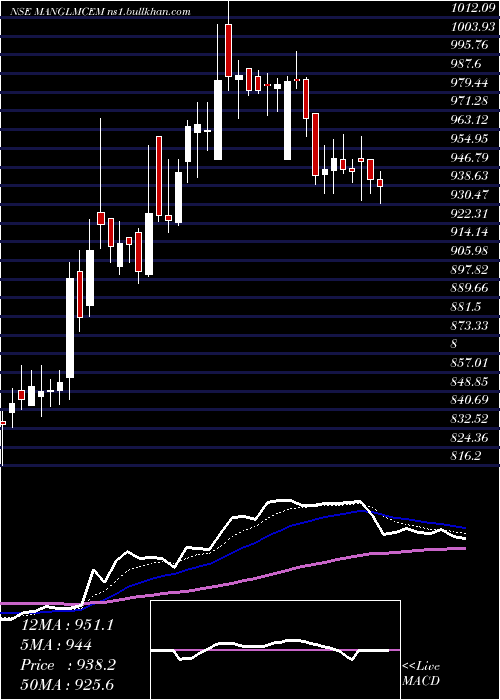Click the 848.85 axis value
Image resolution: width=500 pixels, height=700 pixels.
[471, 382]
